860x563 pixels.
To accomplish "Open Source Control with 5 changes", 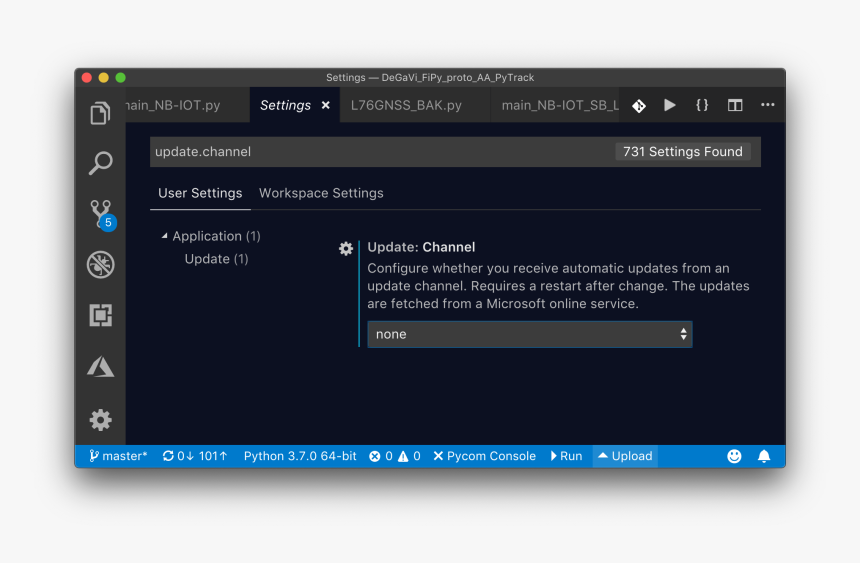I will click(x=102, y=215).
